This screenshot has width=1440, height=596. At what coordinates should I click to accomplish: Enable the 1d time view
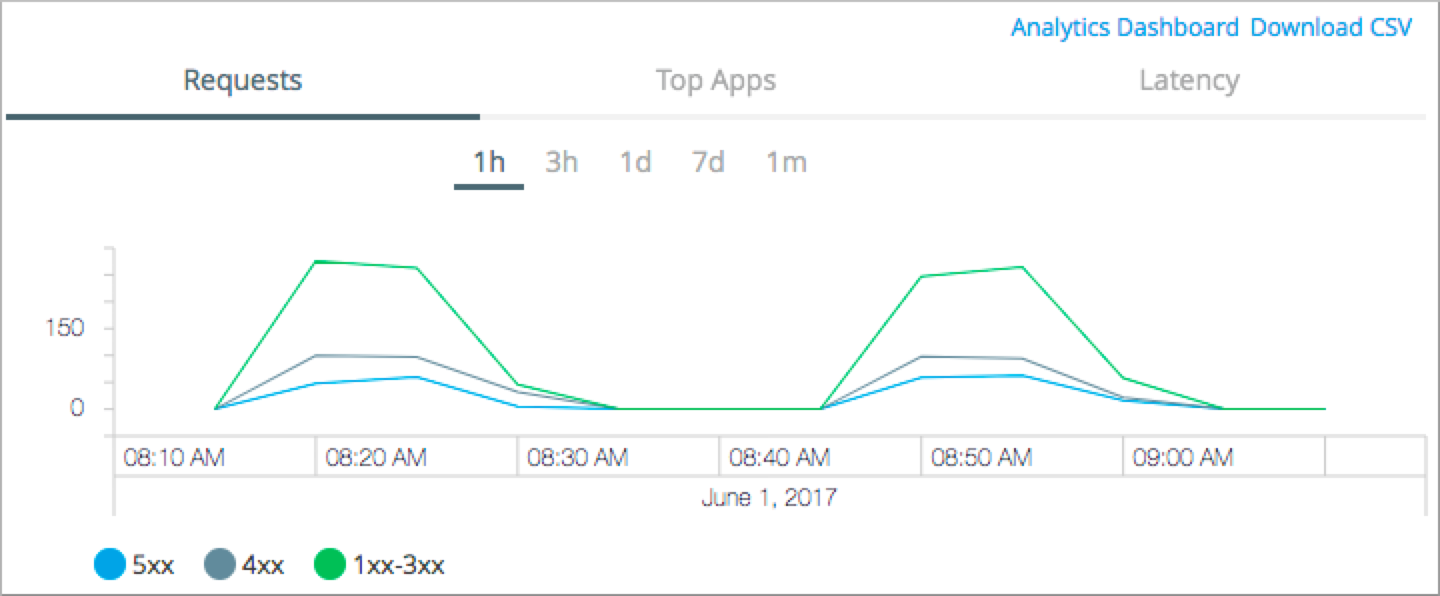coord(634,162)
